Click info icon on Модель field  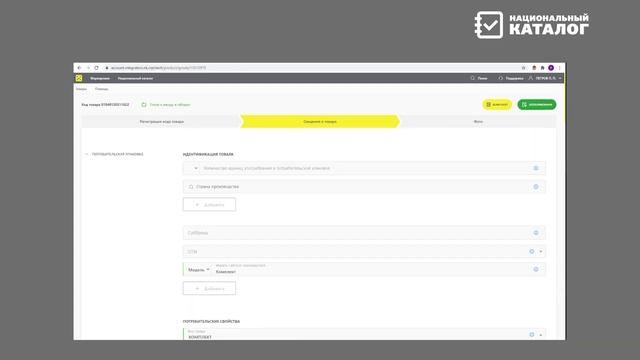point(536,269)
